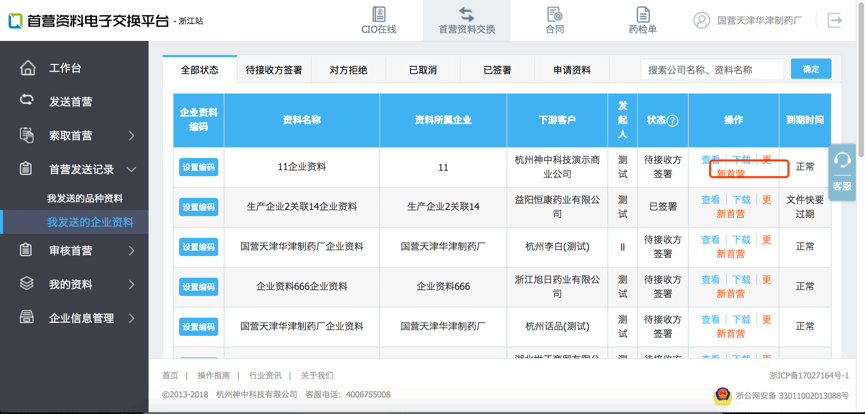The width and height of the screenshot is (865, 414).
Task: Click 浙ICP备17027164号-1 footer text
Action: [809, 375]
